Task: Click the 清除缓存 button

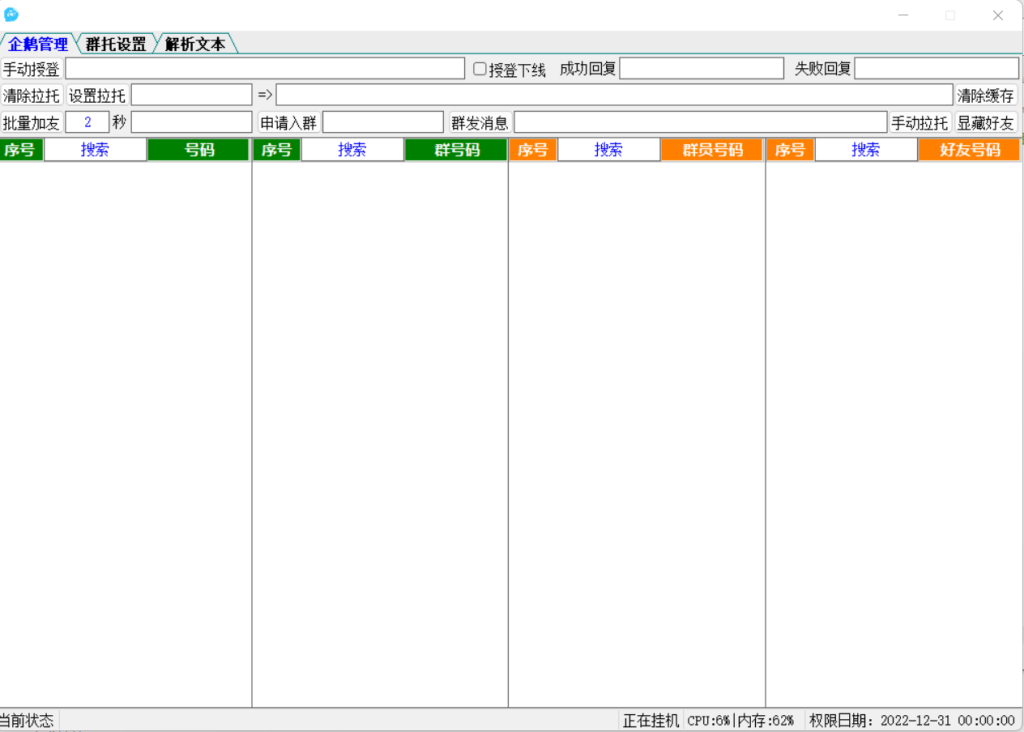Action: point(985,96)
